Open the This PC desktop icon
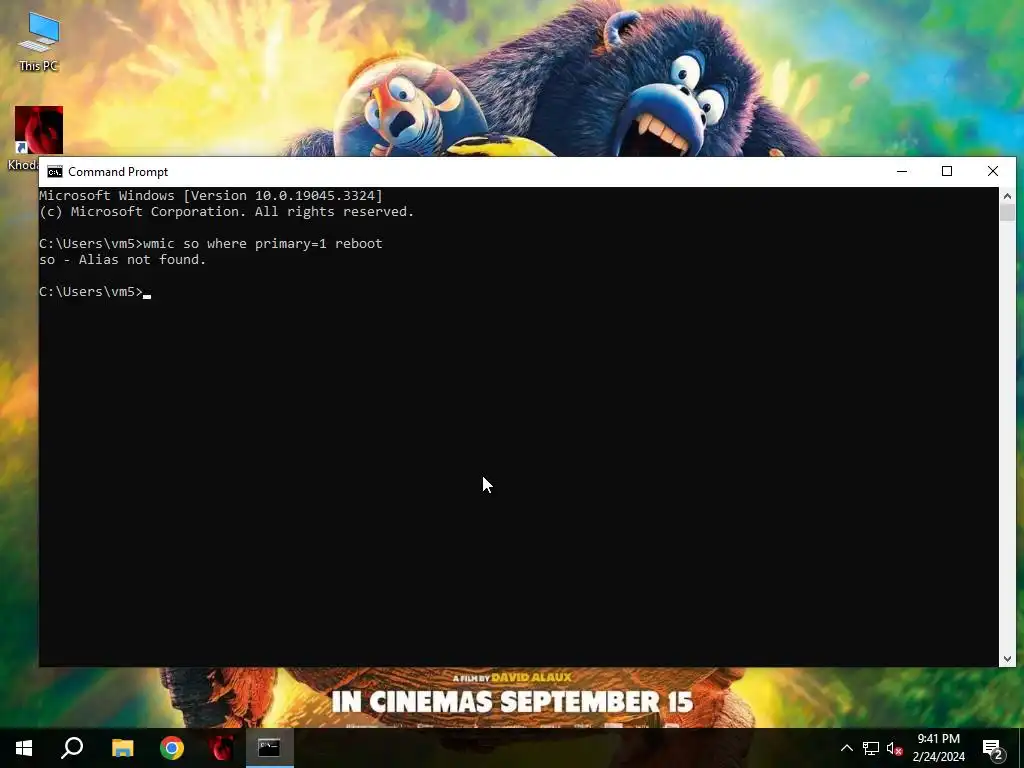 39,40
